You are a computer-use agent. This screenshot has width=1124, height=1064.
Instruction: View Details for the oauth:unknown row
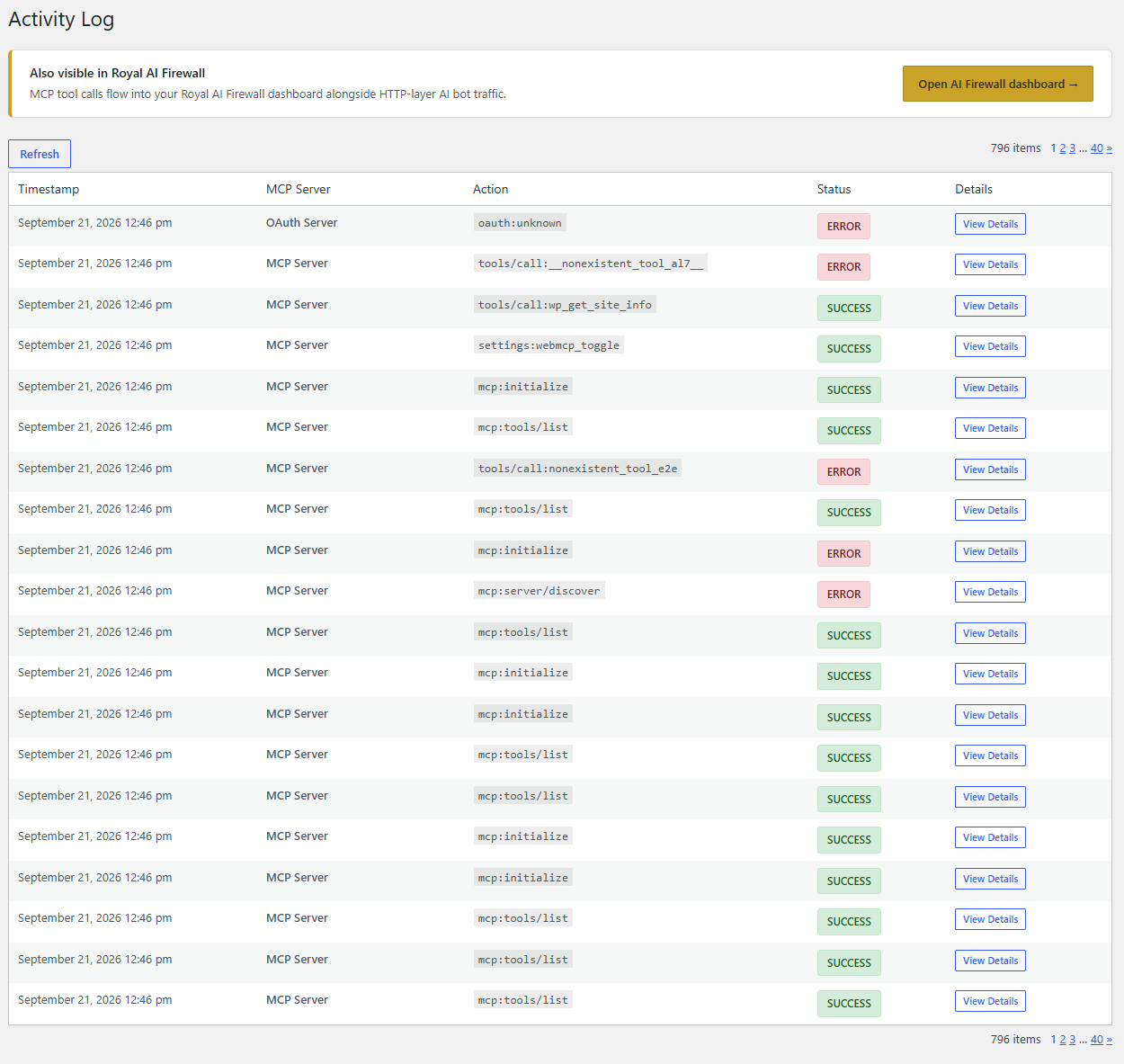coord(990,224)
